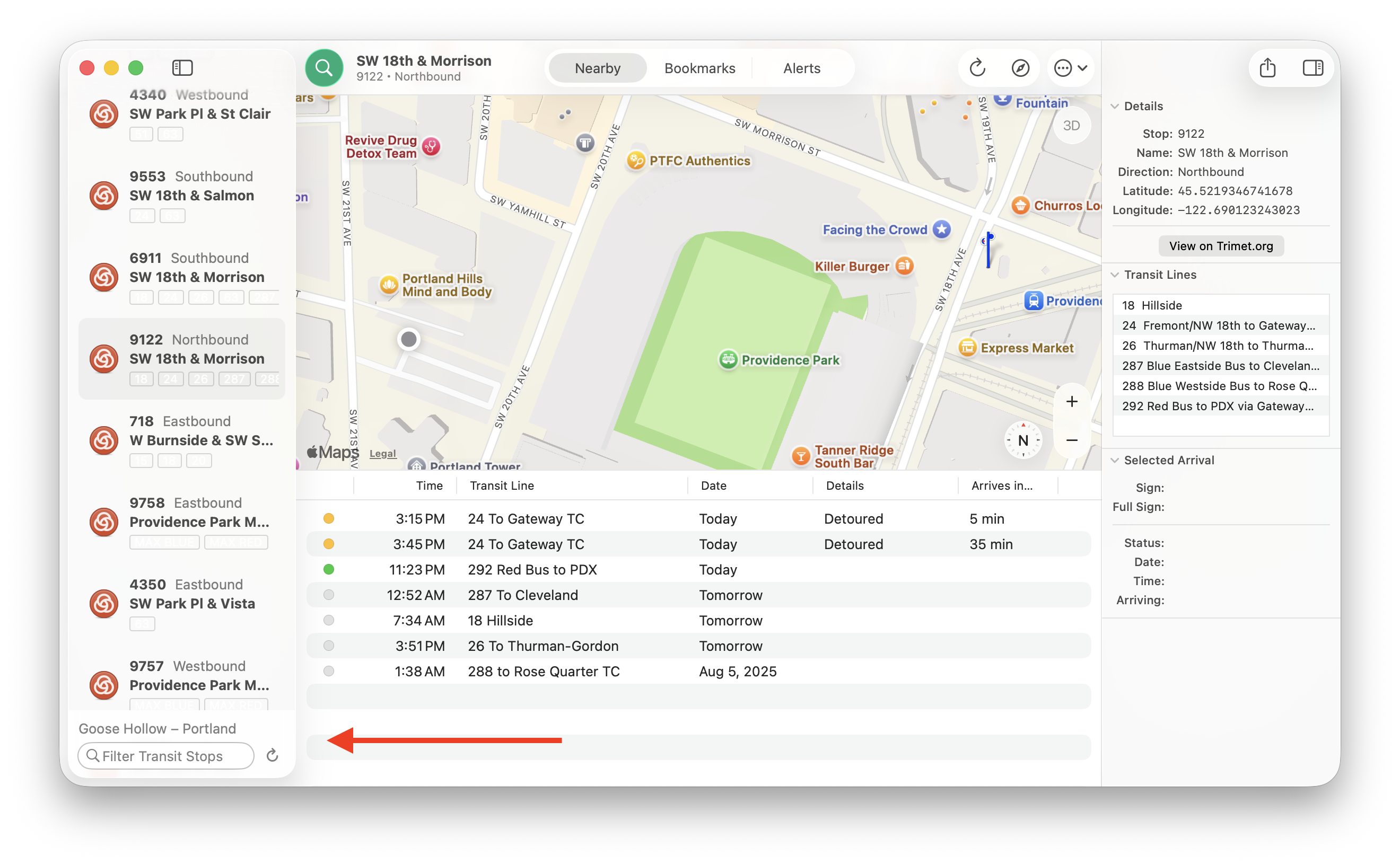
Task: Select 24 Fremont/NW 18th line in list
Action: [x=1220, y=325]
